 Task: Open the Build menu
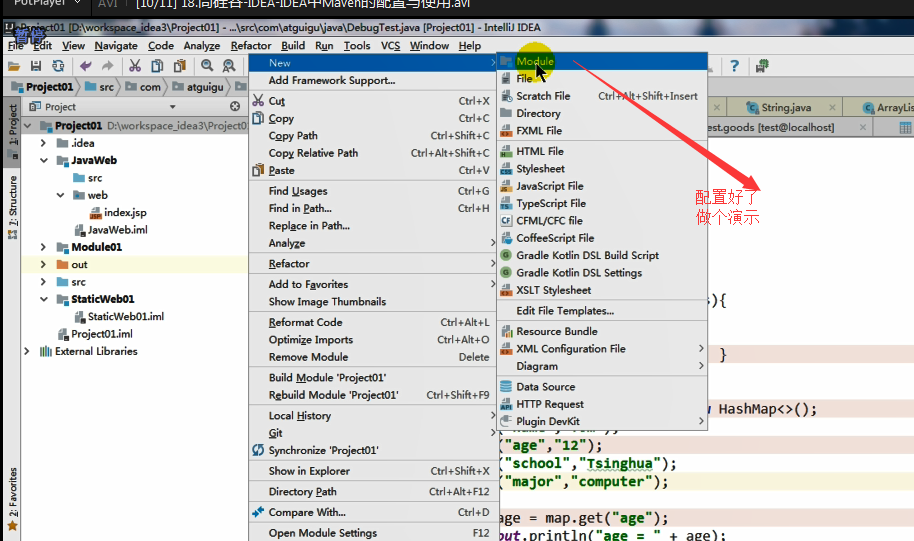293,45
